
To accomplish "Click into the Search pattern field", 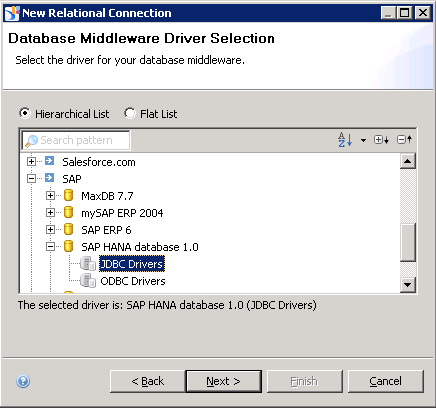I will coord(76,140).
